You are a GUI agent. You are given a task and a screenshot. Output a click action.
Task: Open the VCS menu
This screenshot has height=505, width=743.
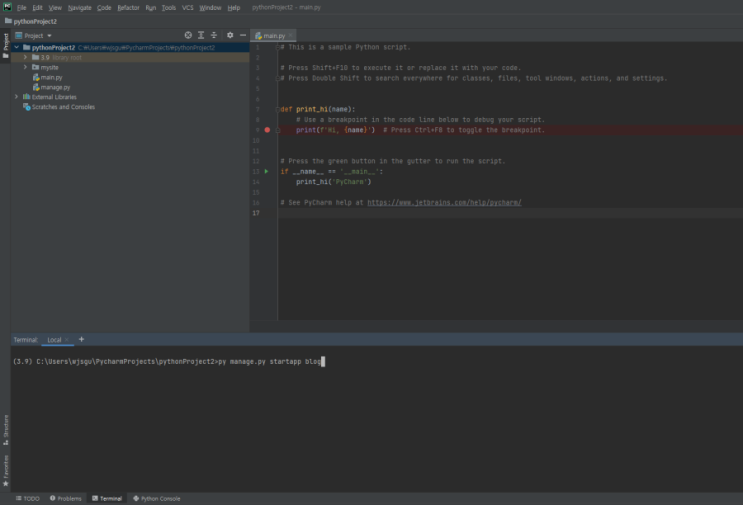188,8
